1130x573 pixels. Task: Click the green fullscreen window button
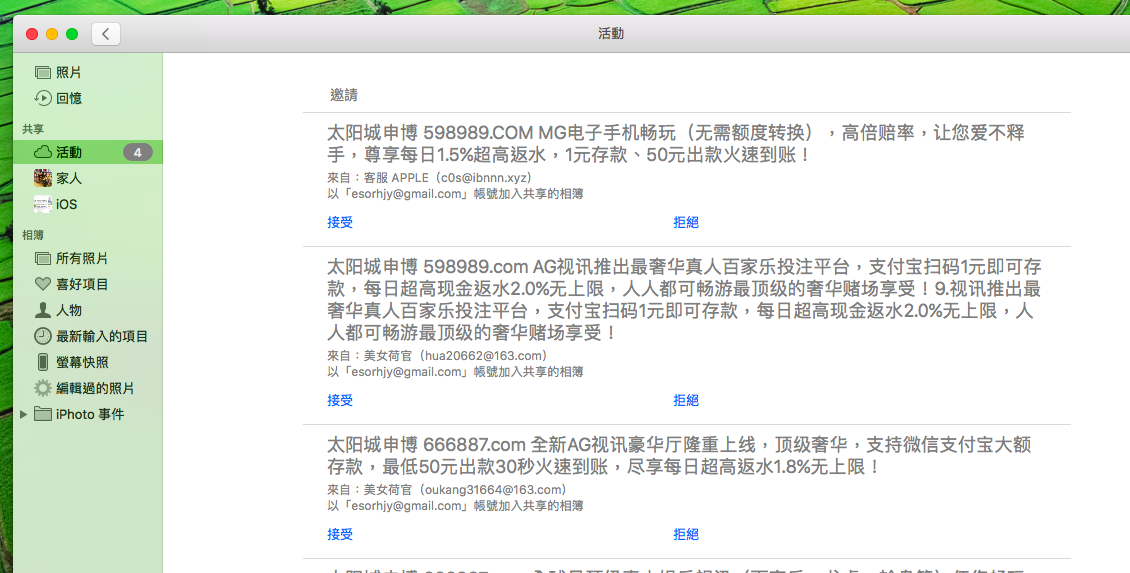tap(72, 34)
